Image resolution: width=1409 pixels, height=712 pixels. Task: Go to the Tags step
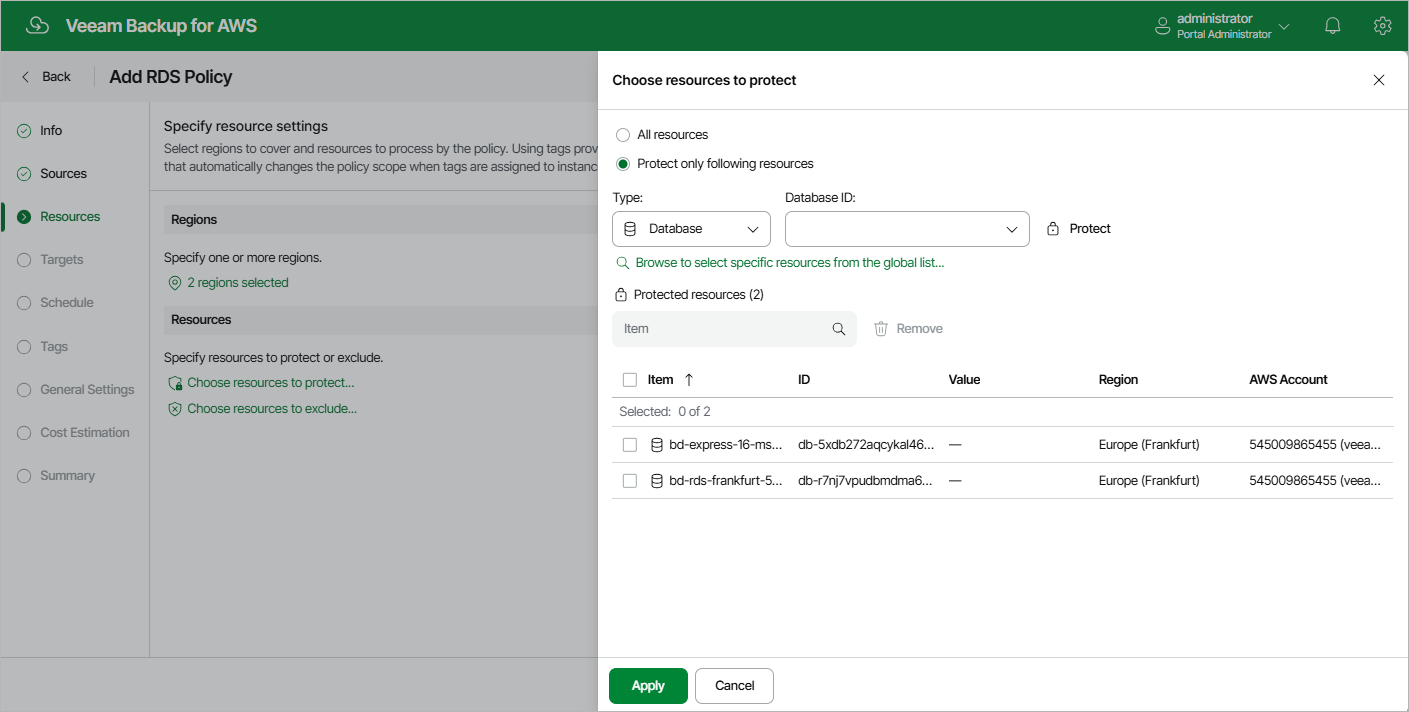tap(54, 347)
